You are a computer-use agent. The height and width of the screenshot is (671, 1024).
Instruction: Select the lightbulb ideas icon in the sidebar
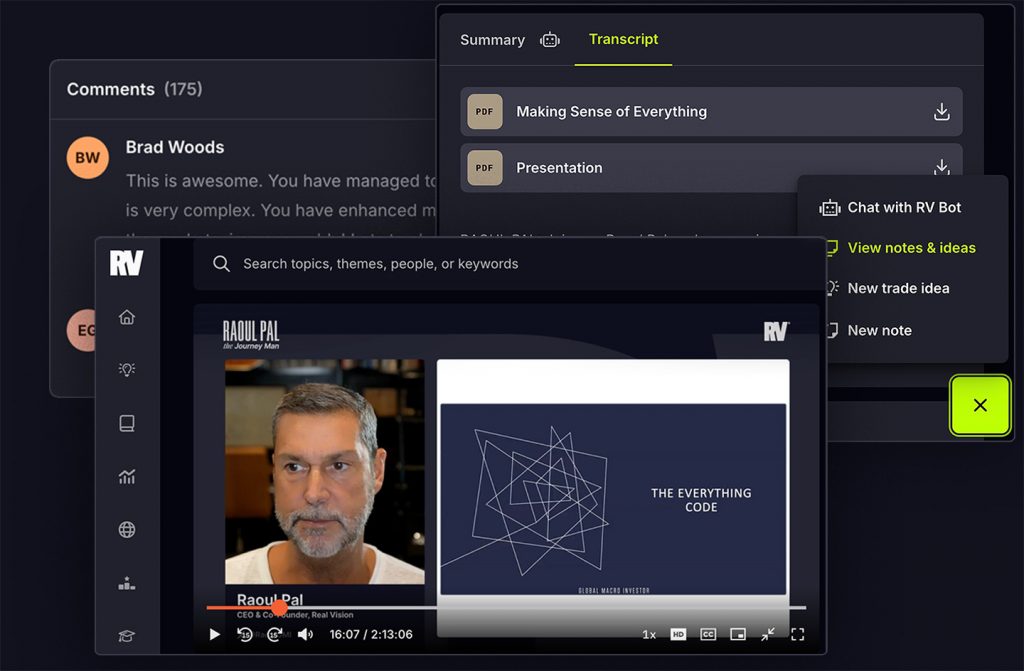pyautogui.click(x=126, y=369)
